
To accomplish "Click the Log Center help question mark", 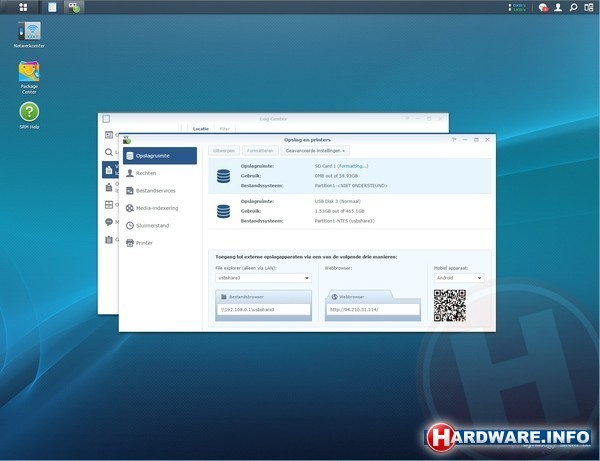I will (407, 119).
